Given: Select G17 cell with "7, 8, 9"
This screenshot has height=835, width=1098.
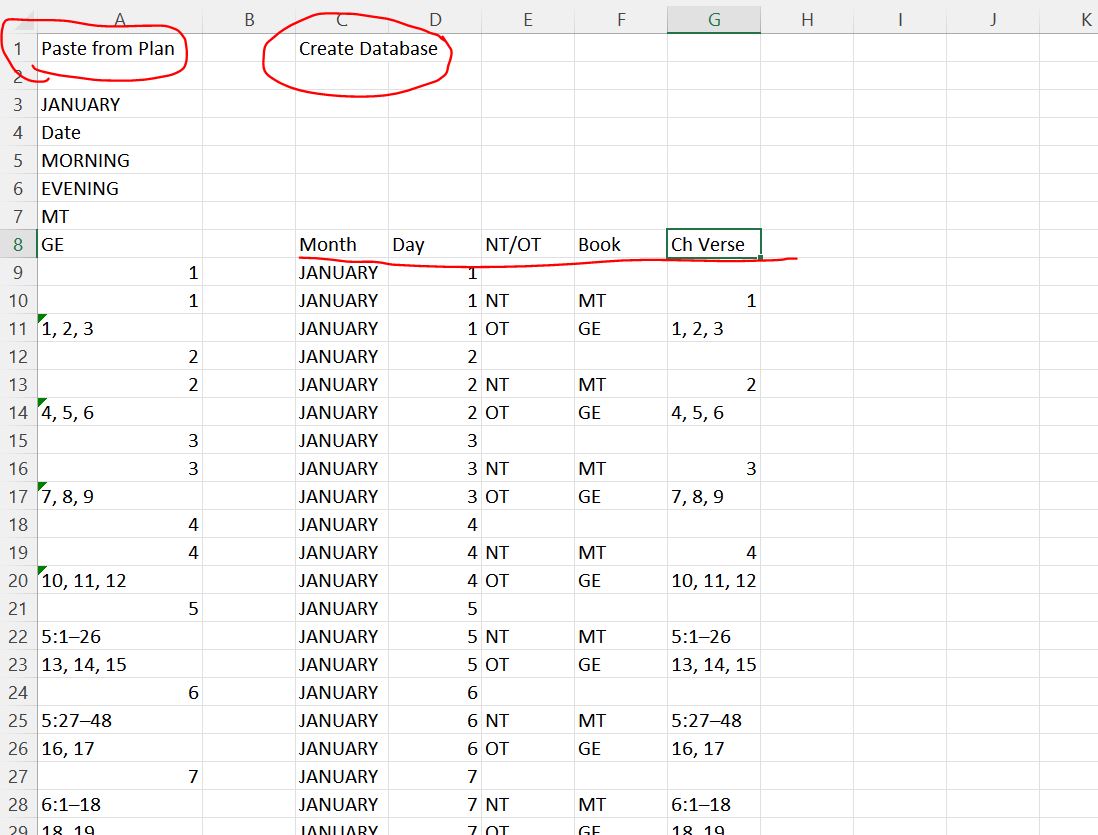Looking at the screenshot, I should (x=714, y=497).
